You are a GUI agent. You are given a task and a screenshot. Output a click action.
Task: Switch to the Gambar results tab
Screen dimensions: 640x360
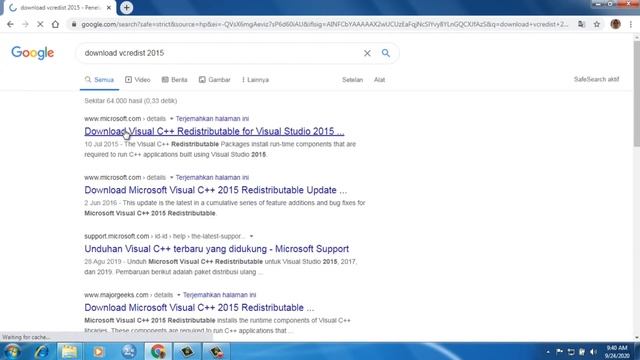215,80
